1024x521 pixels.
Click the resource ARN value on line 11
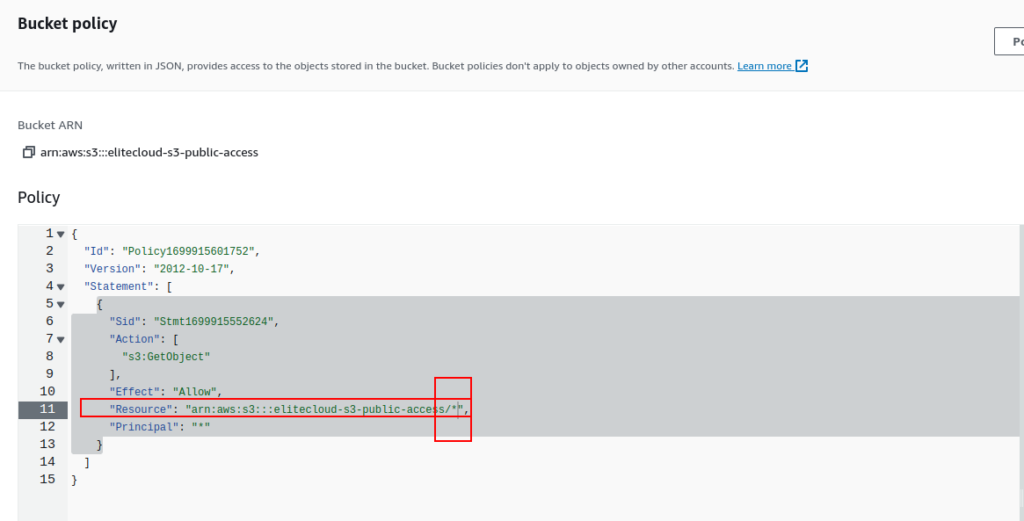pyautogui.click(x=325, y=409)
